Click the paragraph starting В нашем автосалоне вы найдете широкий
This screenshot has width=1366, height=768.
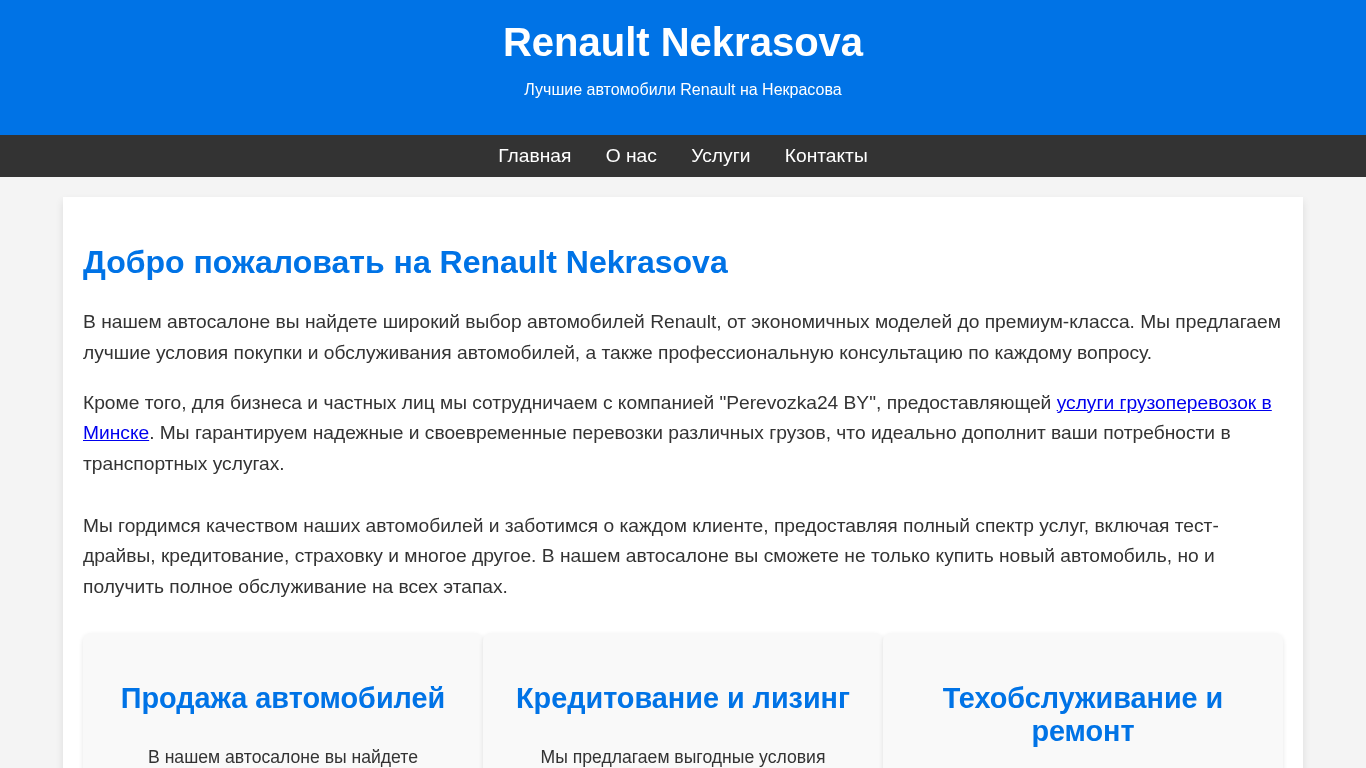coord(683,337)
